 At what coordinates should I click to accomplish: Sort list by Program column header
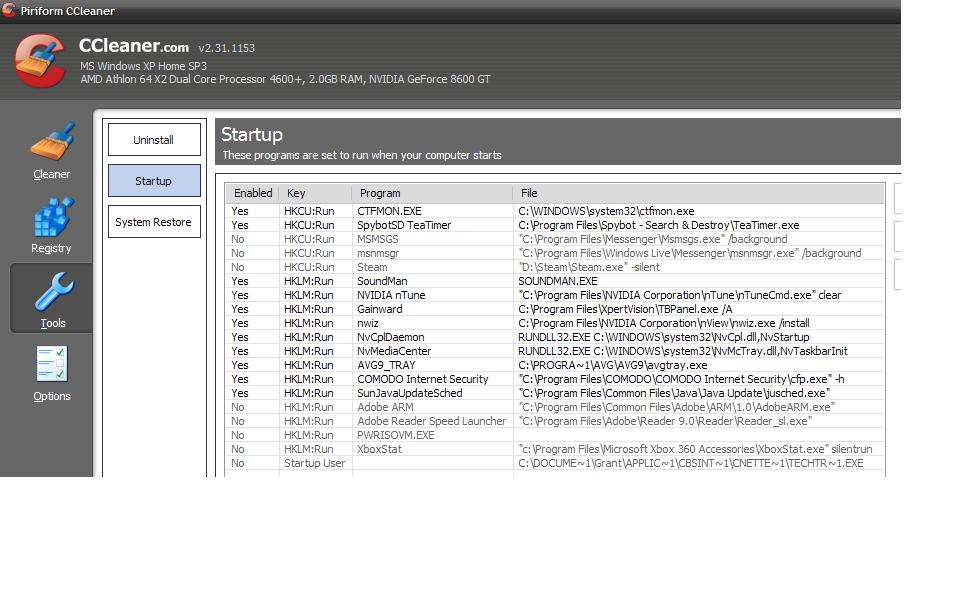[x=431, y=193]
